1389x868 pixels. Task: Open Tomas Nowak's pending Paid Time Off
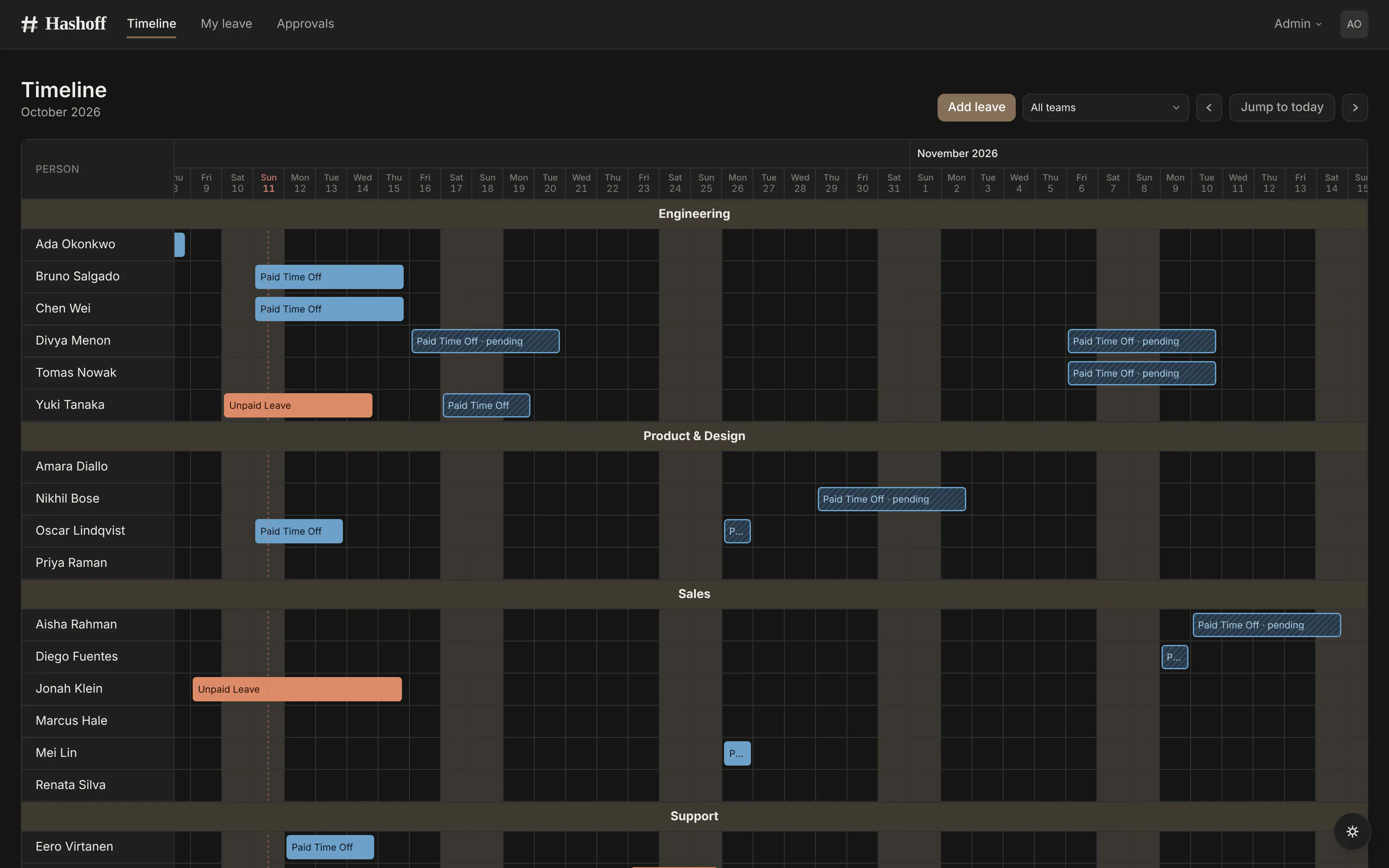pos(1141,373)
